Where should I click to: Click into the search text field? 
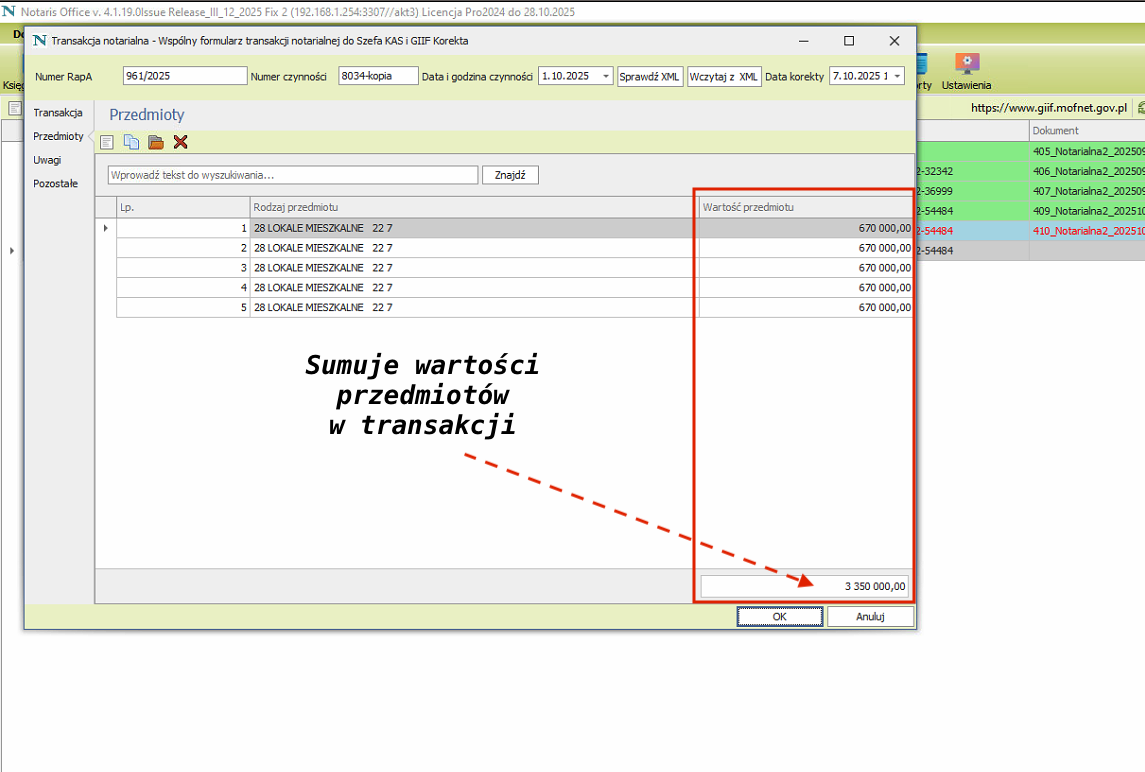click(292, 175)
